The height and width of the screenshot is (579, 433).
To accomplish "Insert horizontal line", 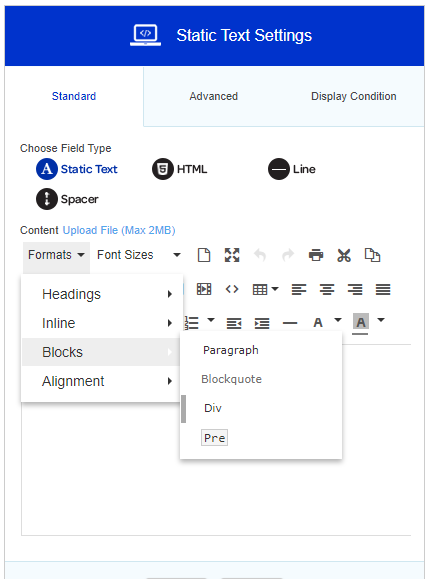I will pyautogui.click(x=290, y=323).
